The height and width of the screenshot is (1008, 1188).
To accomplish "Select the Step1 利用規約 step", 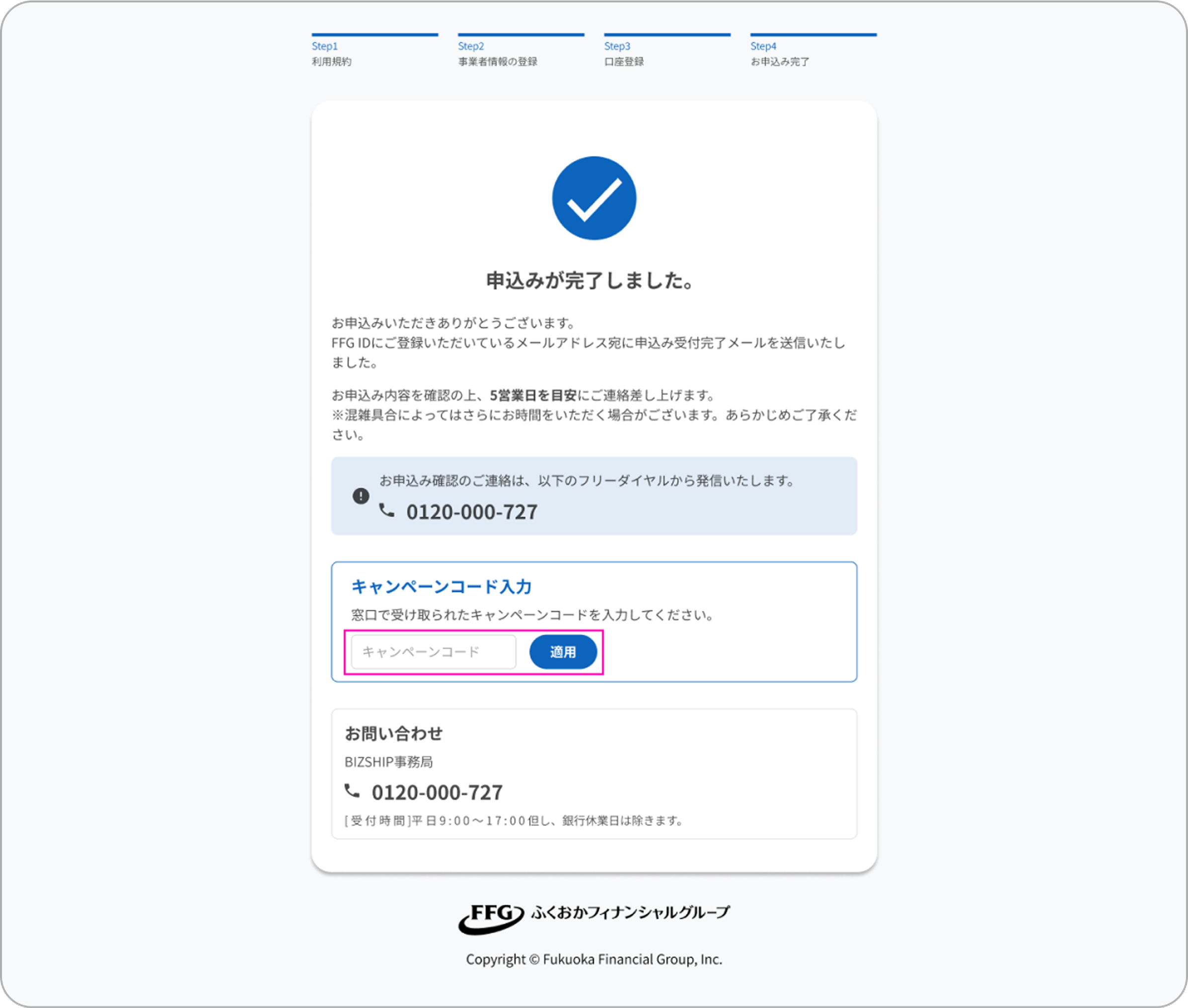I will pos(375,51).
